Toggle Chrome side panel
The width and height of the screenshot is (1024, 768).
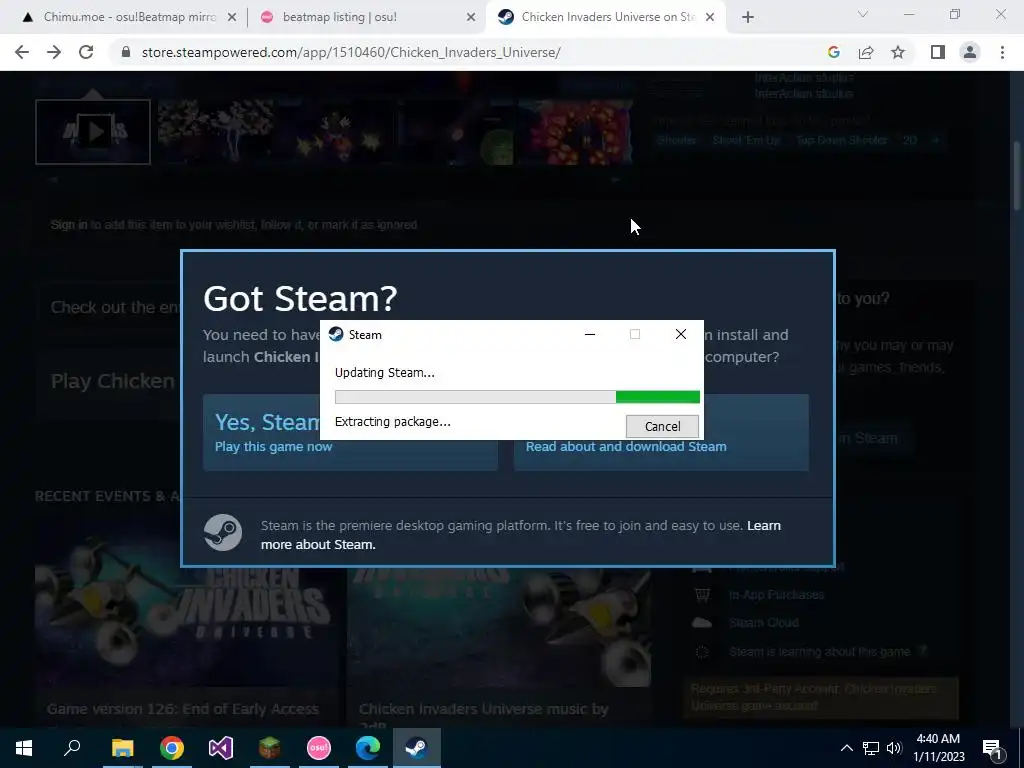pyautogui.click(x=938, y=52)
